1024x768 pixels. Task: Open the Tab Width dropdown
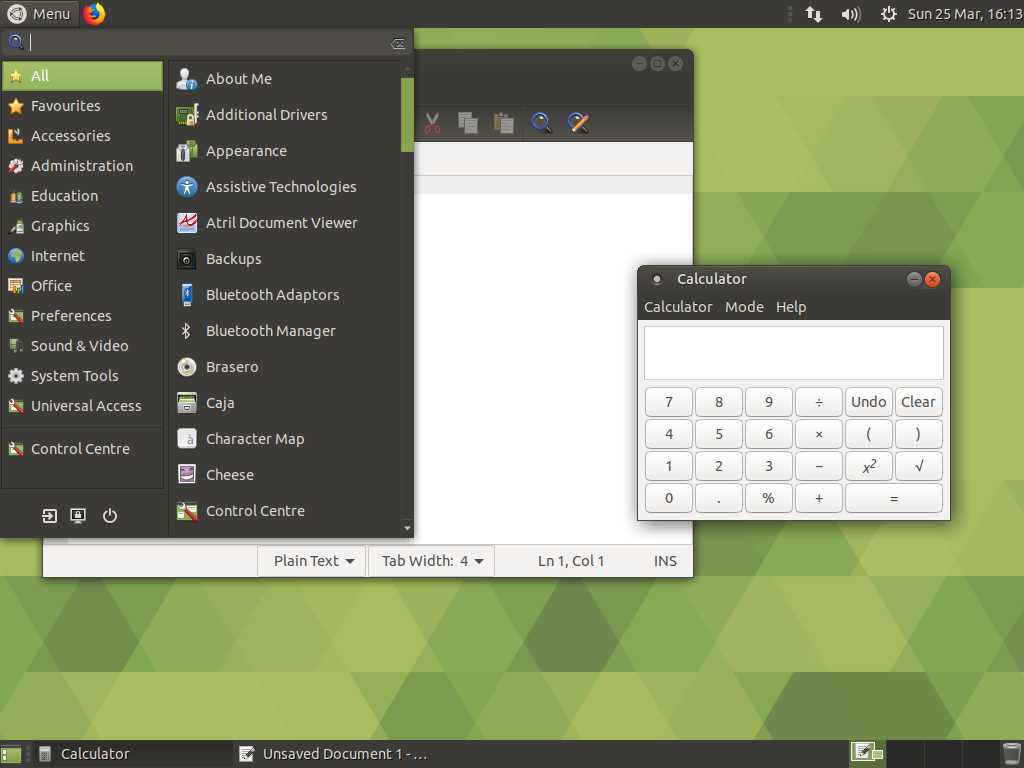pyautogui.click(x=431, y=561)
